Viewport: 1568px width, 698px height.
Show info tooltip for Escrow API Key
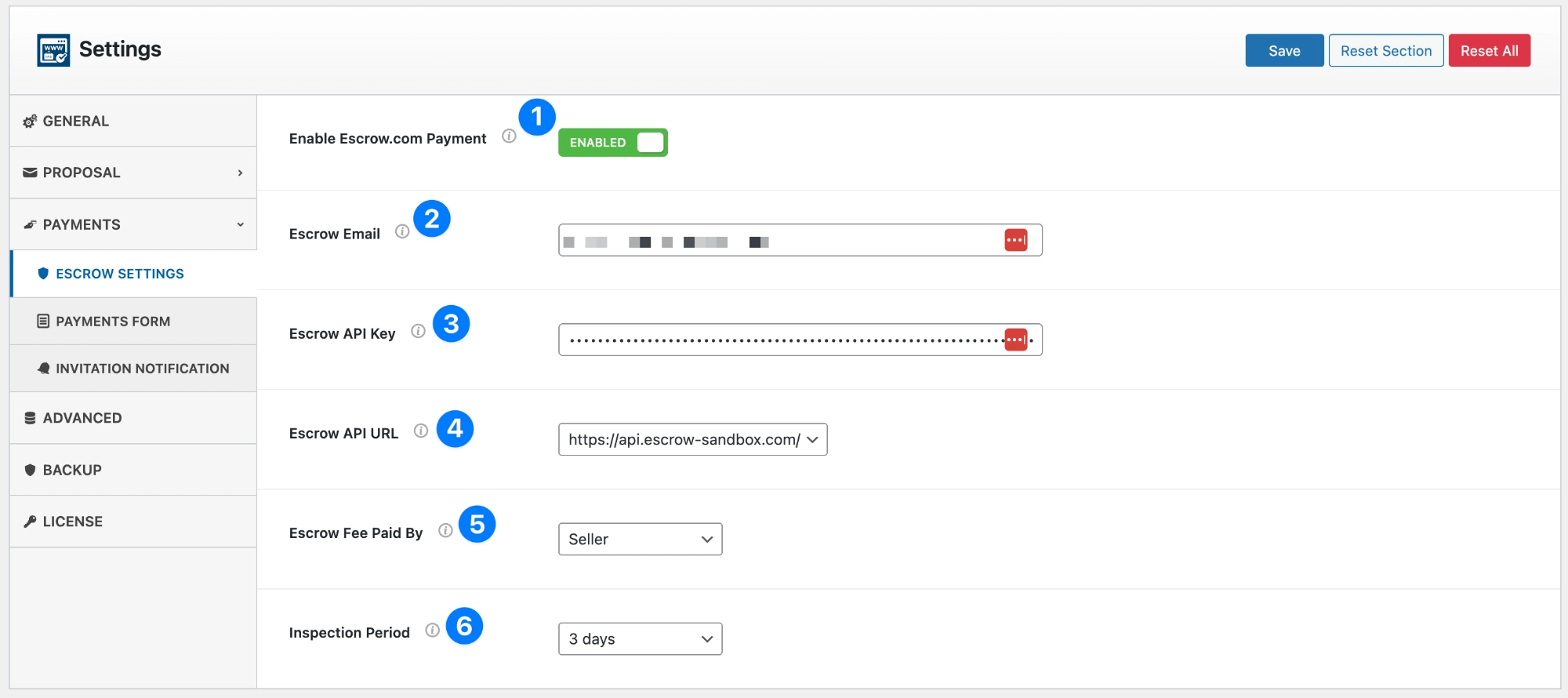tap(418, 331)
